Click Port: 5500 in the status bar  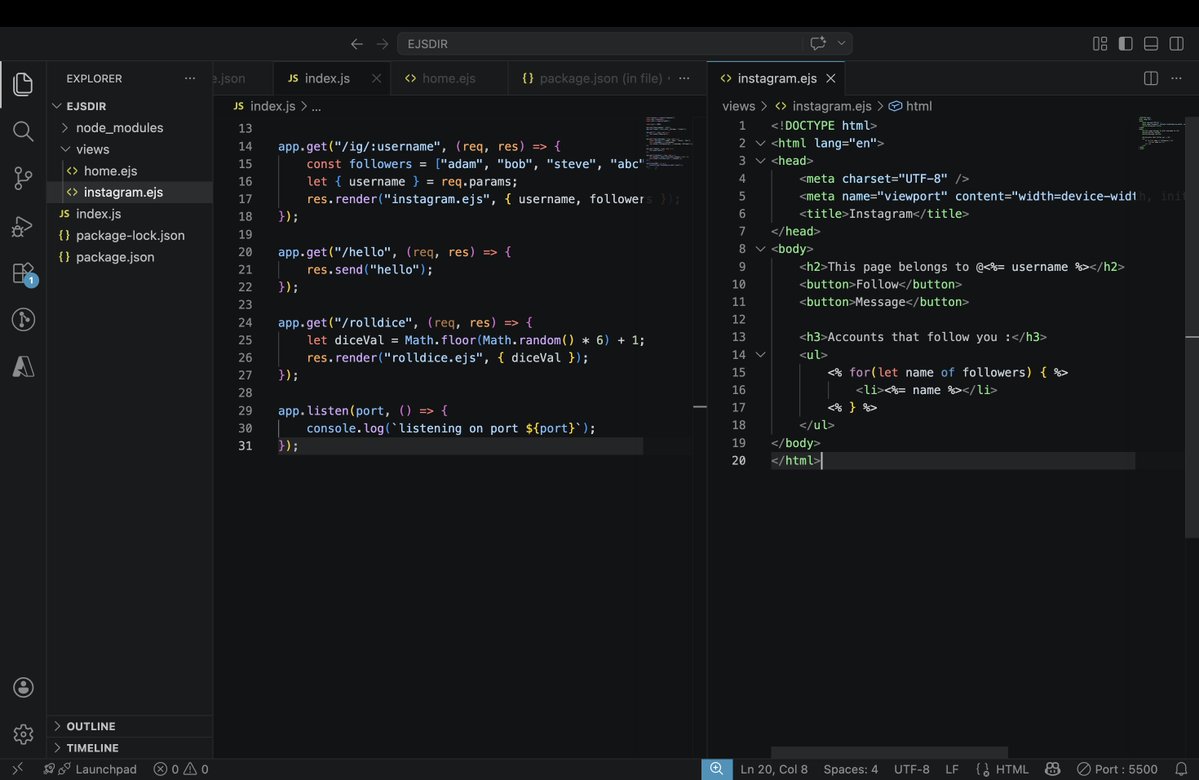coord(1117,769)
